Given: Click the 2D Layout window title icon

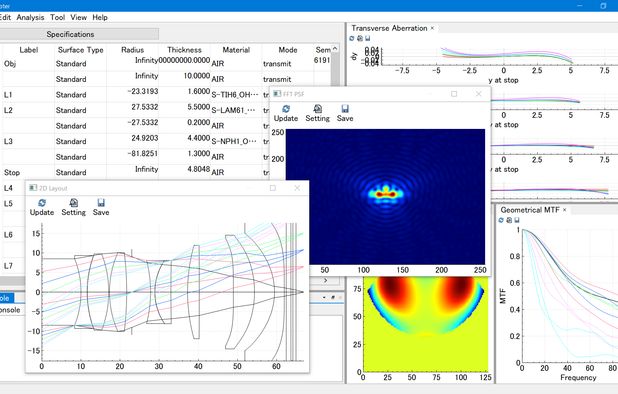Looking at the screenshot, I should (x=33, y=188).
